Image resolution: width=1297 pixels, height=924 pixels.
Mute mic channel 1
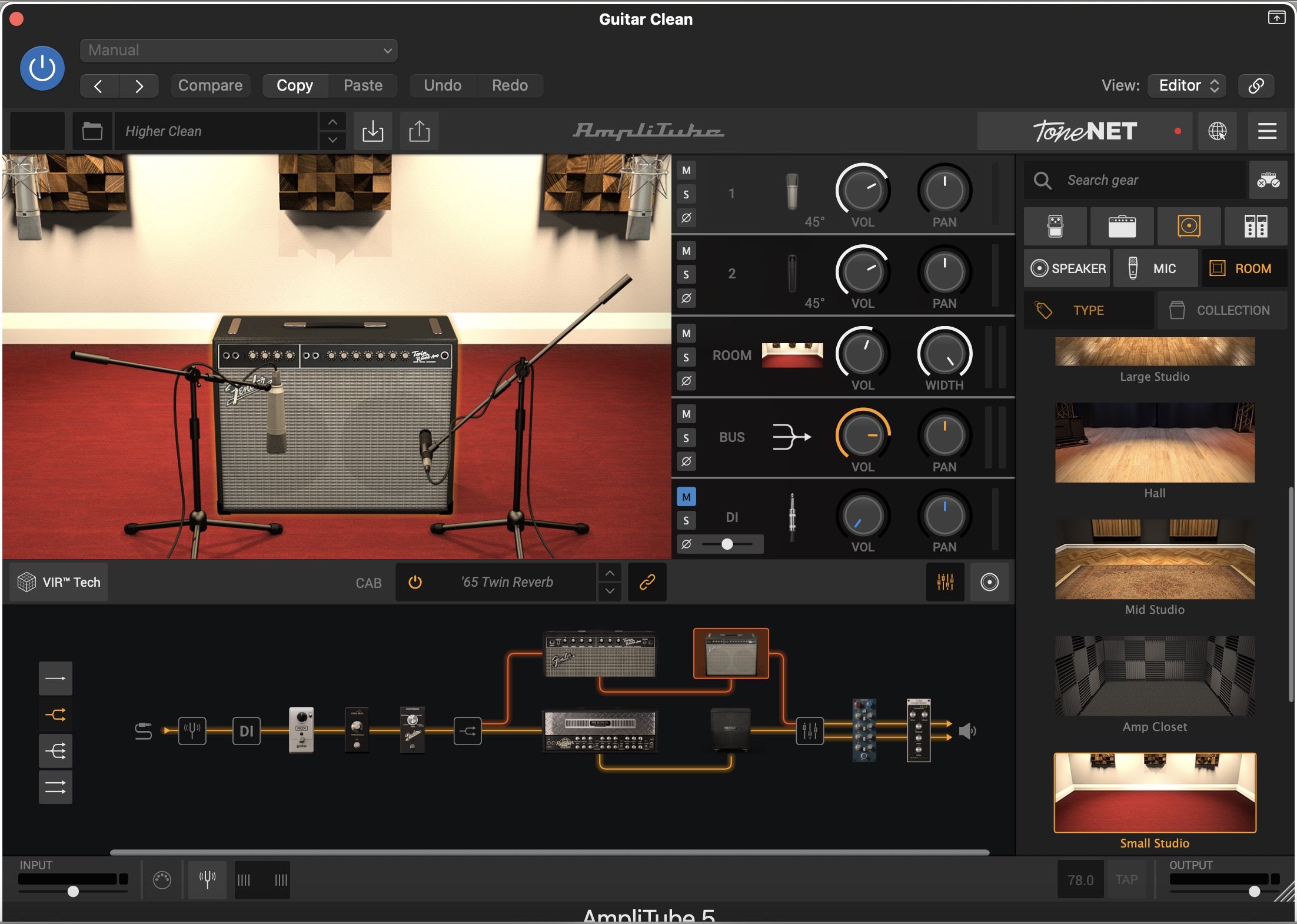click(x=686, y=171)
